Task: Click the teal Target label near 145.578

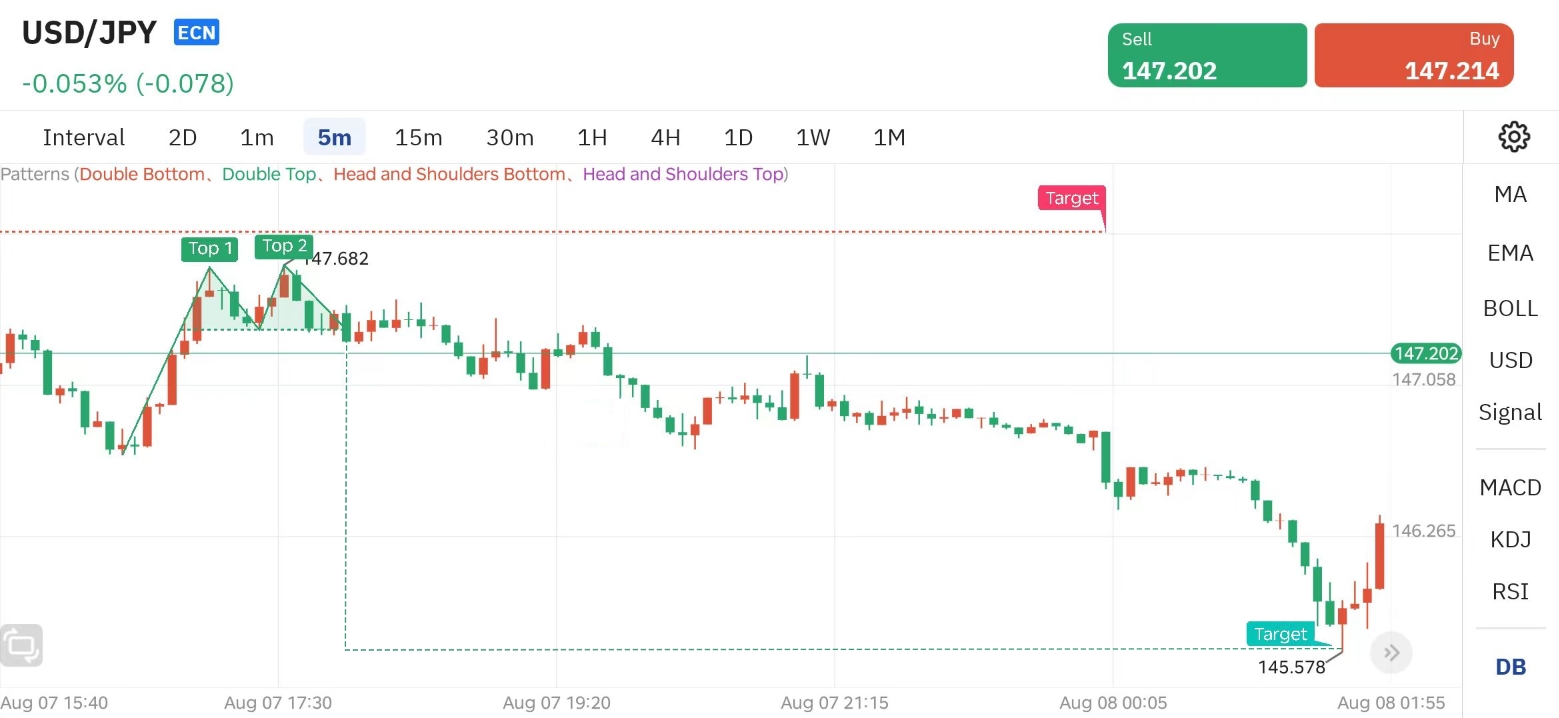Action: coord(1280,634)
